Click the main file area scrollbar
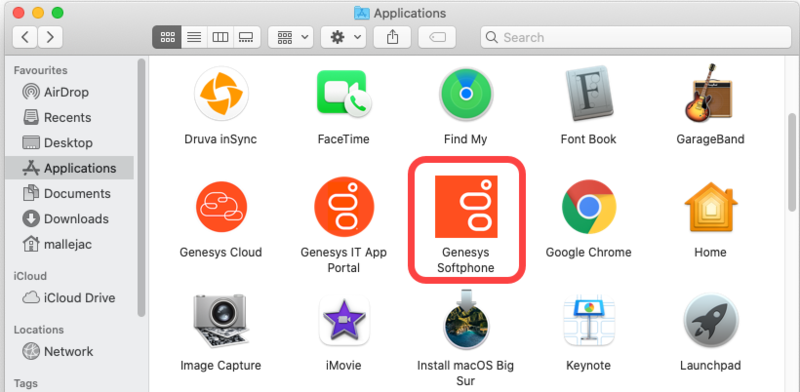800x392 pixels. pos(792,162)
